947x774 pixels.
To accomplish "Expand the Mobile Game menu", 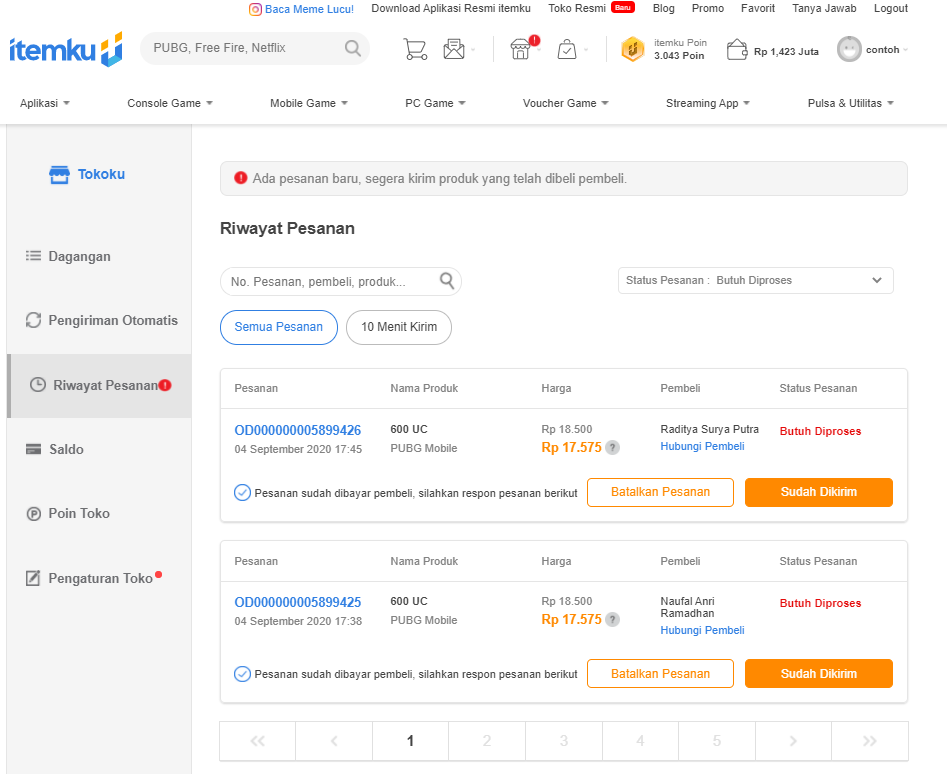I will tap(309, 103).
